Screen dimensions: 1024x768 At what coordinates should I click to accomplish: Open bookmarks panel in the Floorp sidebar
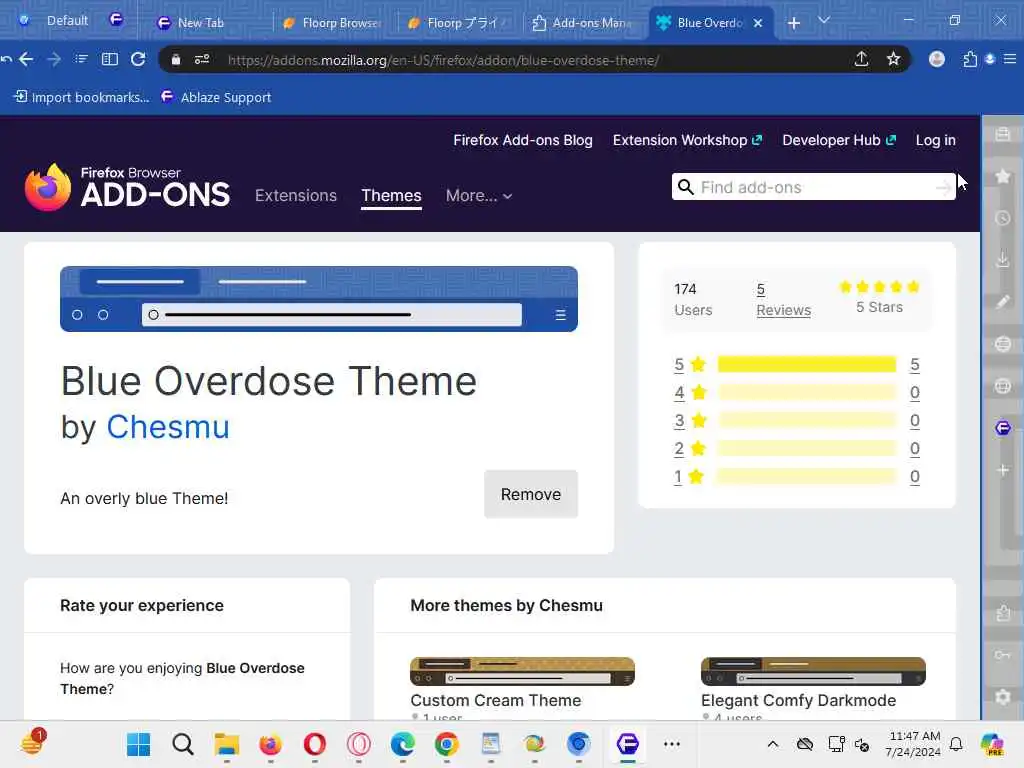(1002, 176)
